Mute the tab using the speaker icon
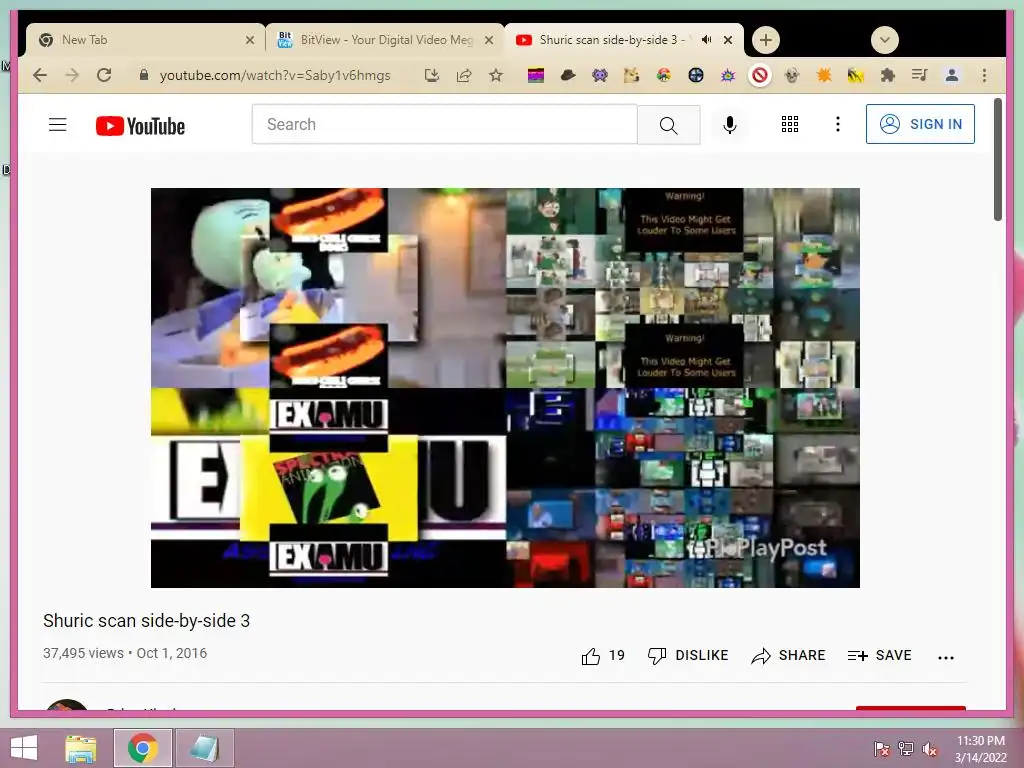The height and width of the screenshot is (768, 1024). pos(706,40)
